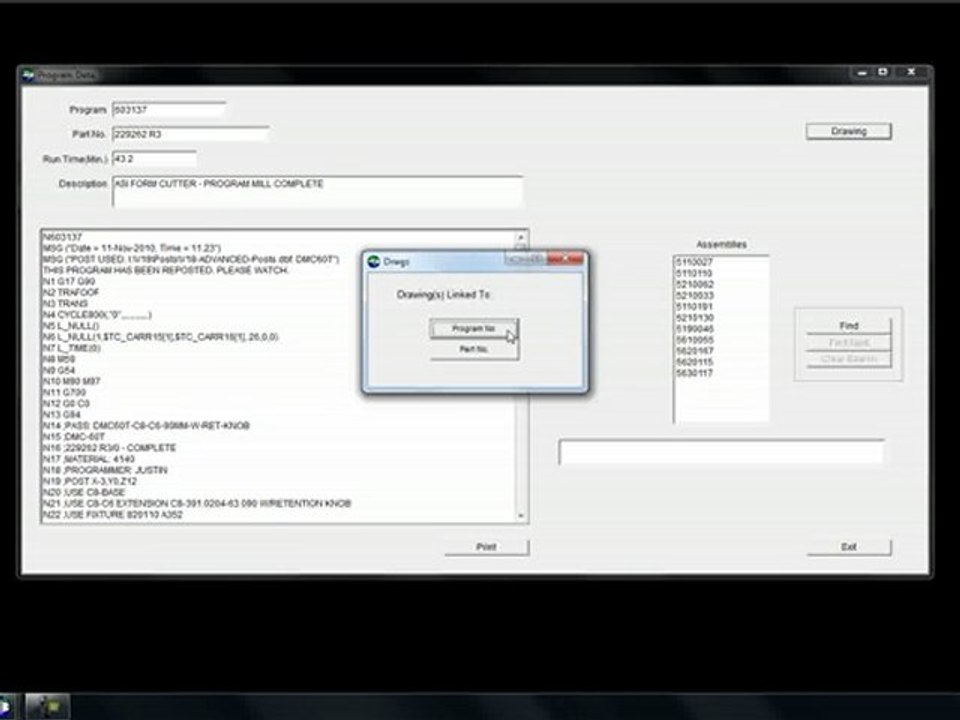The height and width of the screenshot is (720, 960).
Task: Click code line N3 TRANS
Action: (65, 304)
